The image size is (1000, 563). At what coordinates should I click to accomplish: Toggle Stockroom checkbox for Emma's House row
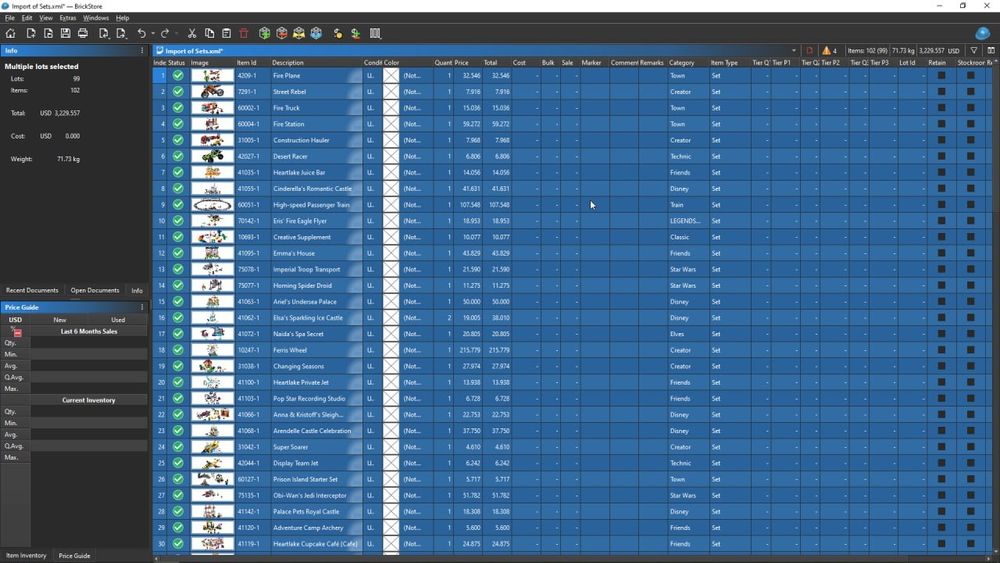pyautogui.click(x=971, y=253)
